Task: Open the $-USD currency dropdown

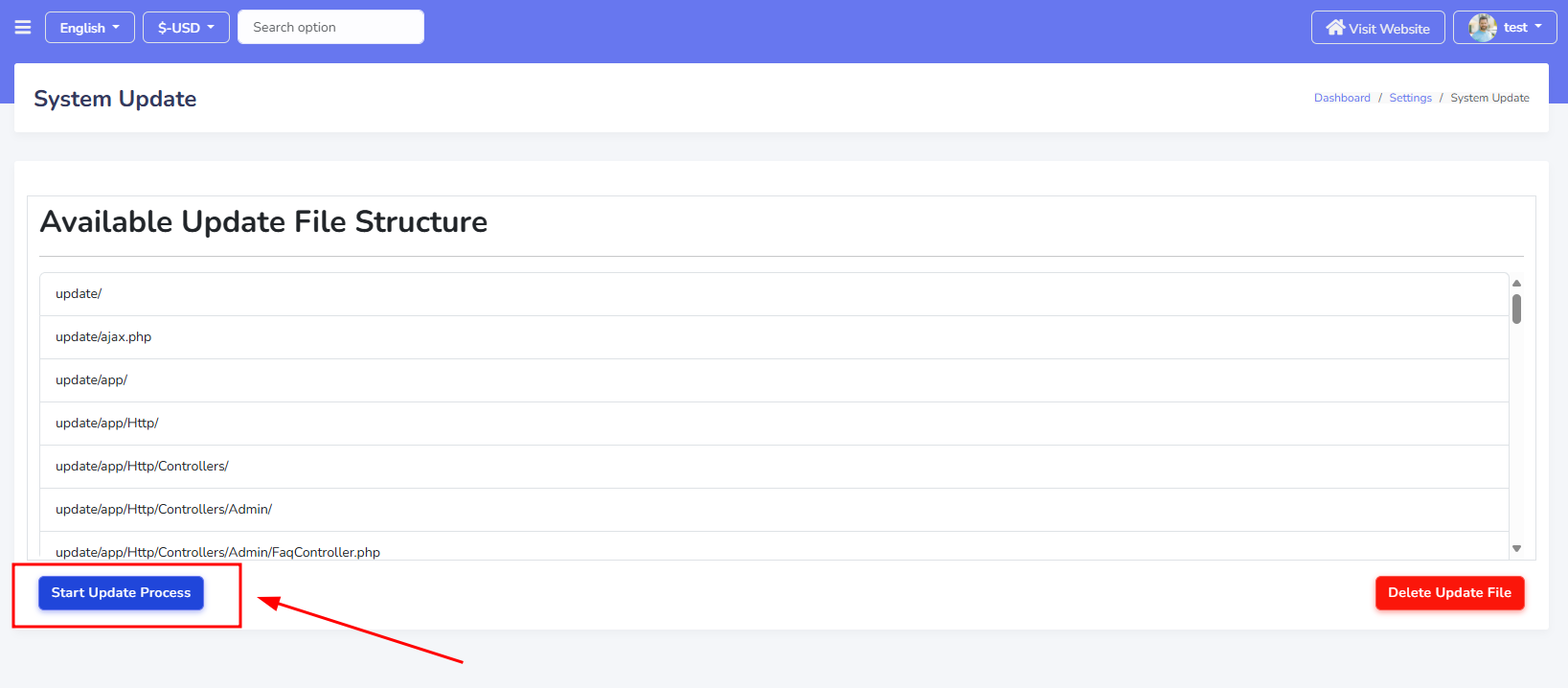Action: [x=186, y=28]
